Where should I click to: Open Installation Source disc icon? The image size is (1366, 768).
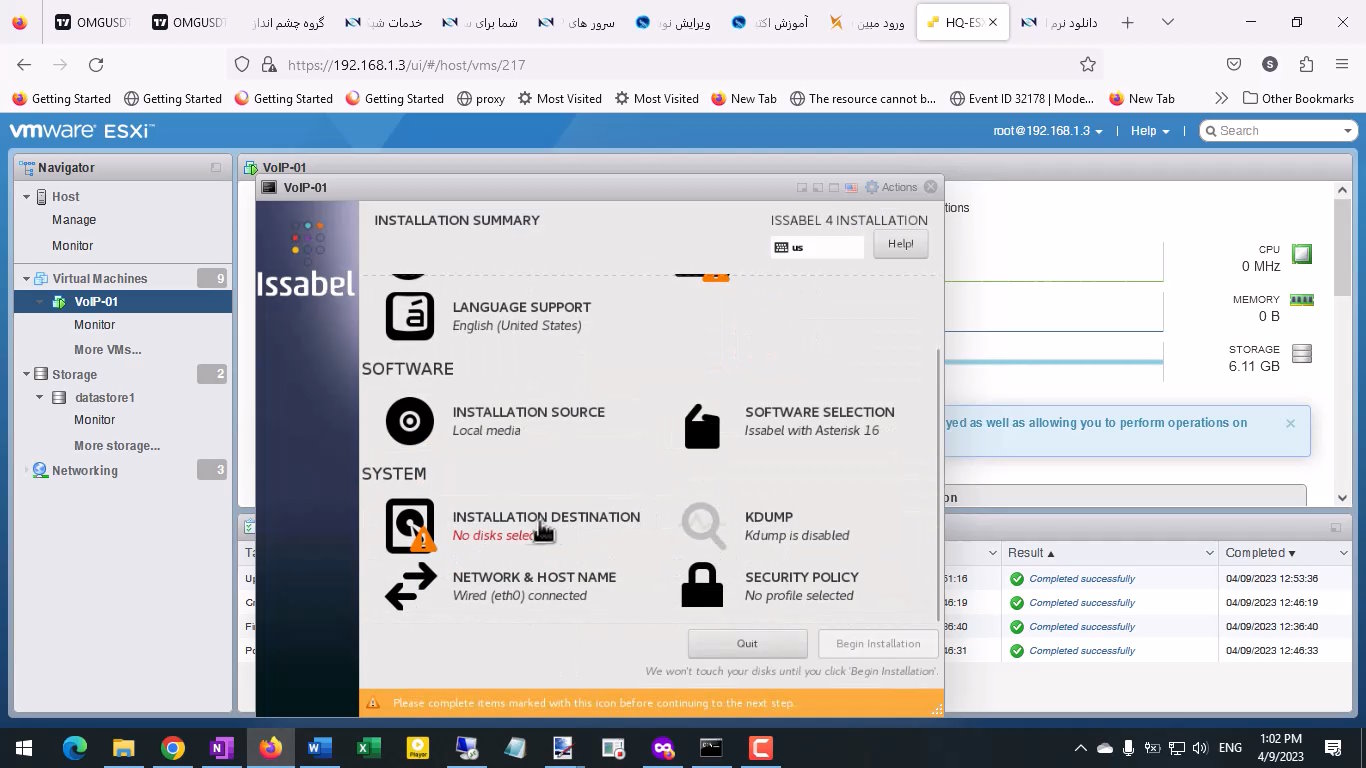tap(410, 421)
